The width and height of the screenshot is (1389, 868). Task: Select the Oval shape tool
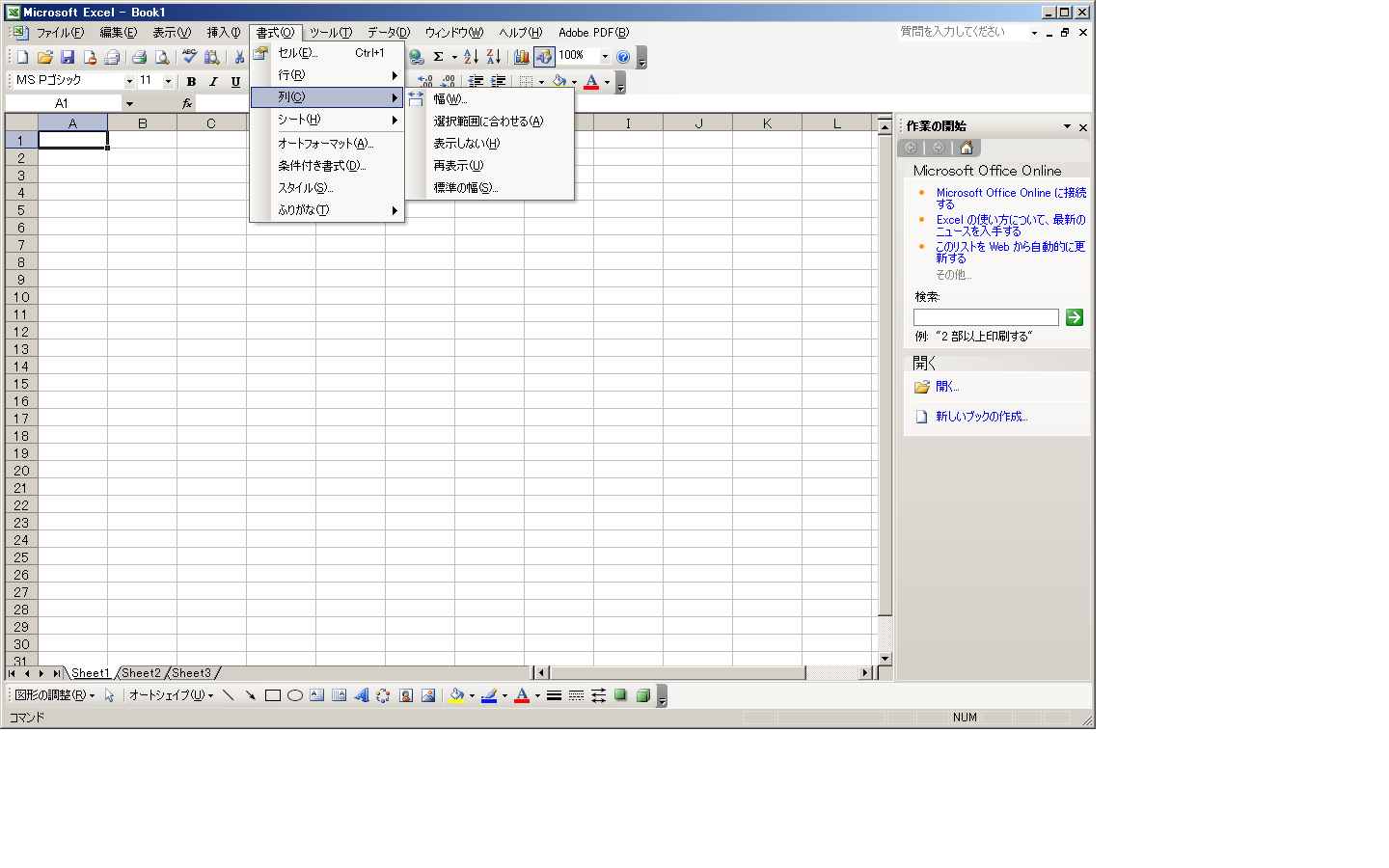[295, 695]
